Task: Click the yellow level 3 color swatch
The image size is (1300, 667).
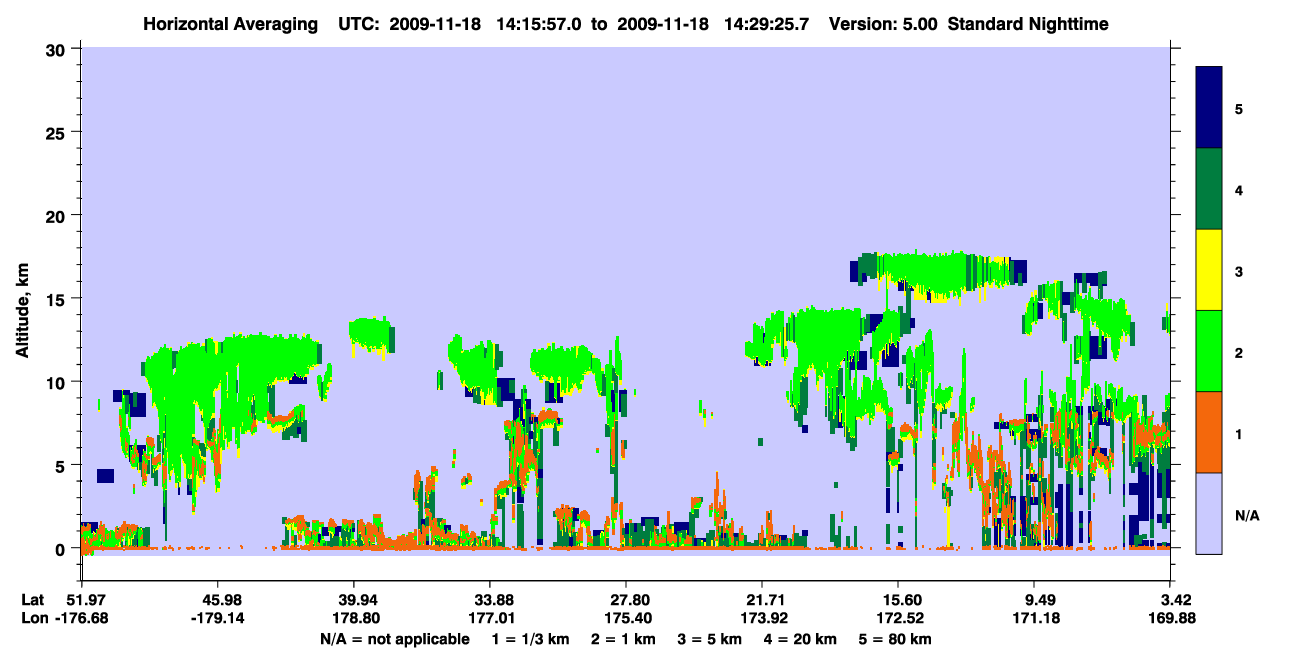Action: click(x=1209, y=270)
